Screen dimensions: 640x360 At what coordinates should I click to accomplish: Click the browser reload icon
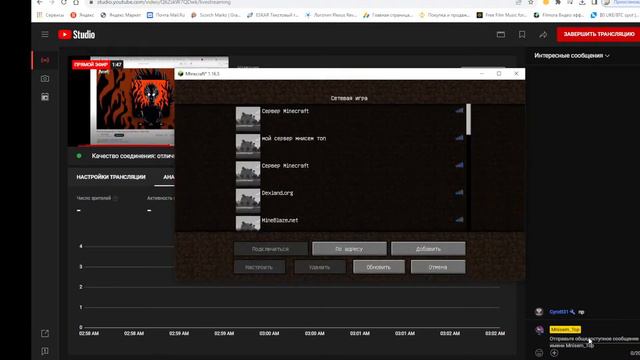(x=64, y=2)
